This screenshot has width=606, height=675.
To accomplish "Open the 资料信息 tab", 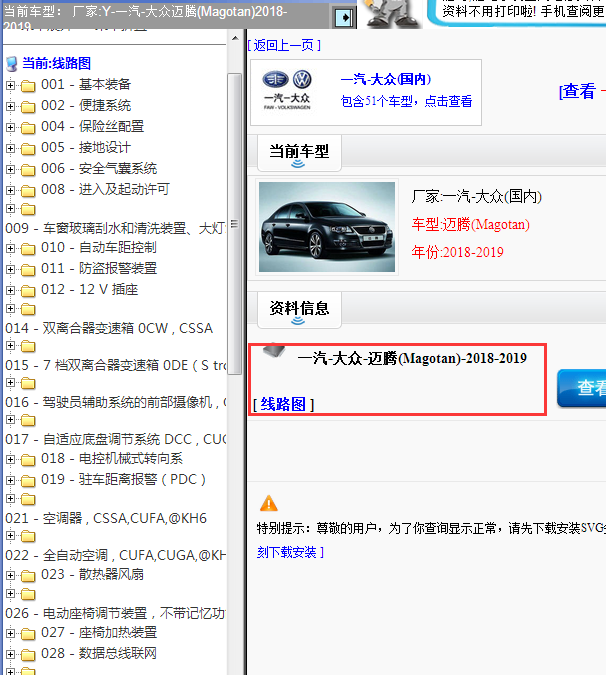I will click(x=299, y=310).
